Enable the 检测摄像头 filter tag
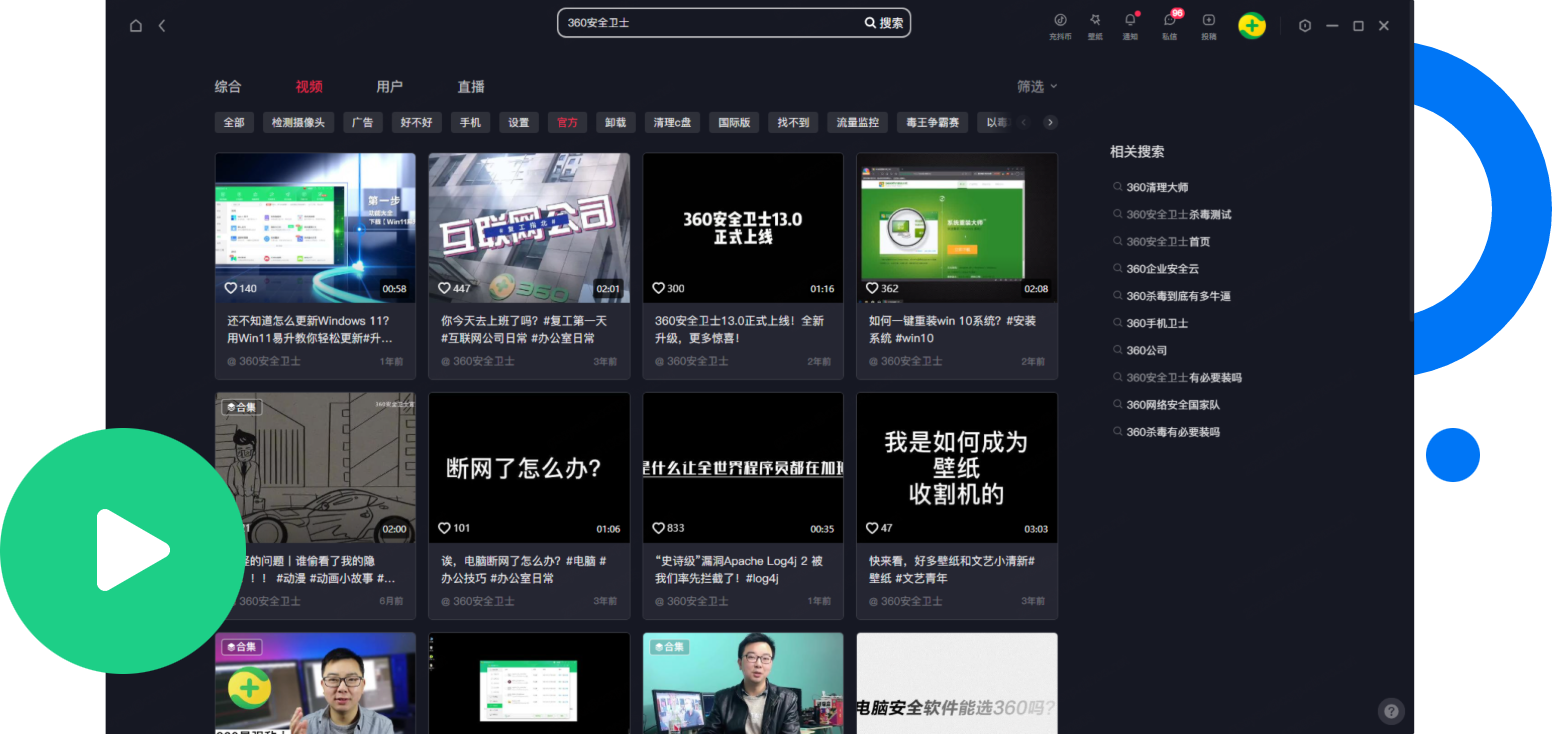1552x734 pixels. (298, 122)
